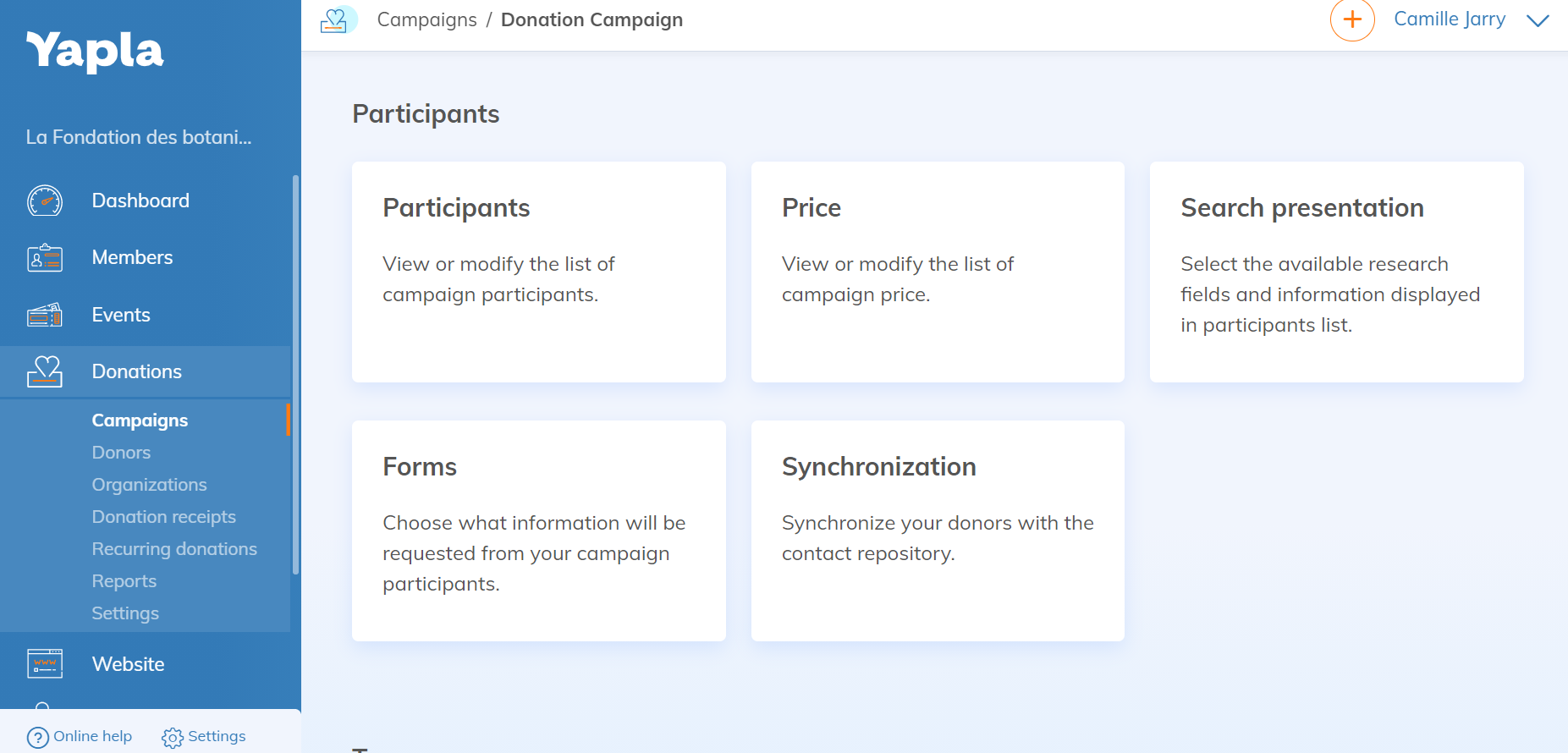Click the Members ID card icon
1568x753 pixels.
(x=45, y=257)
